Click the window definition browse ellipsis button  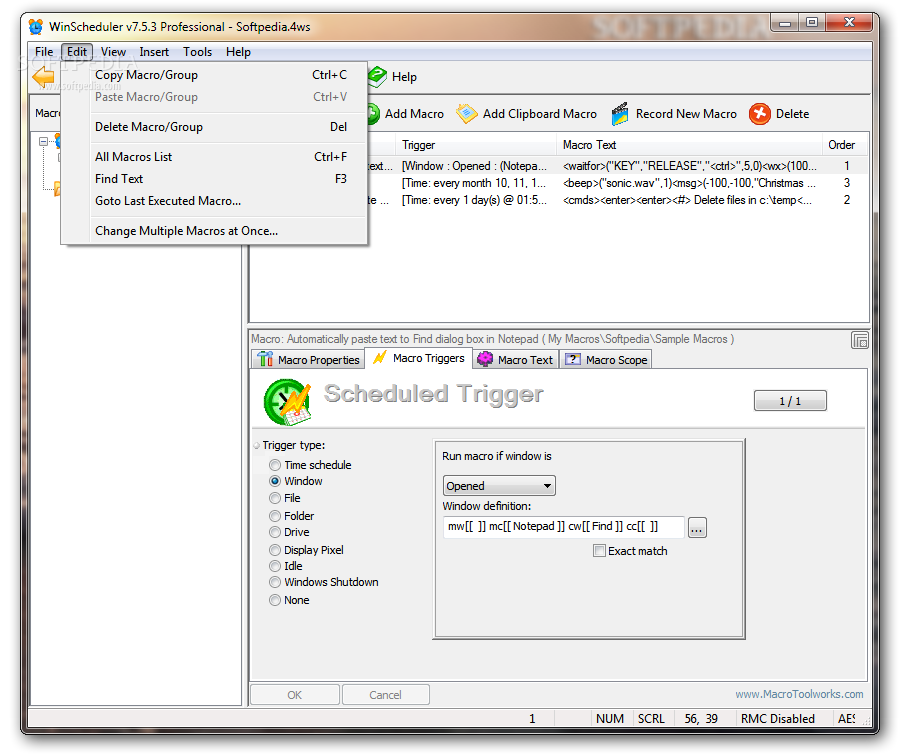(x=697, y=527)
